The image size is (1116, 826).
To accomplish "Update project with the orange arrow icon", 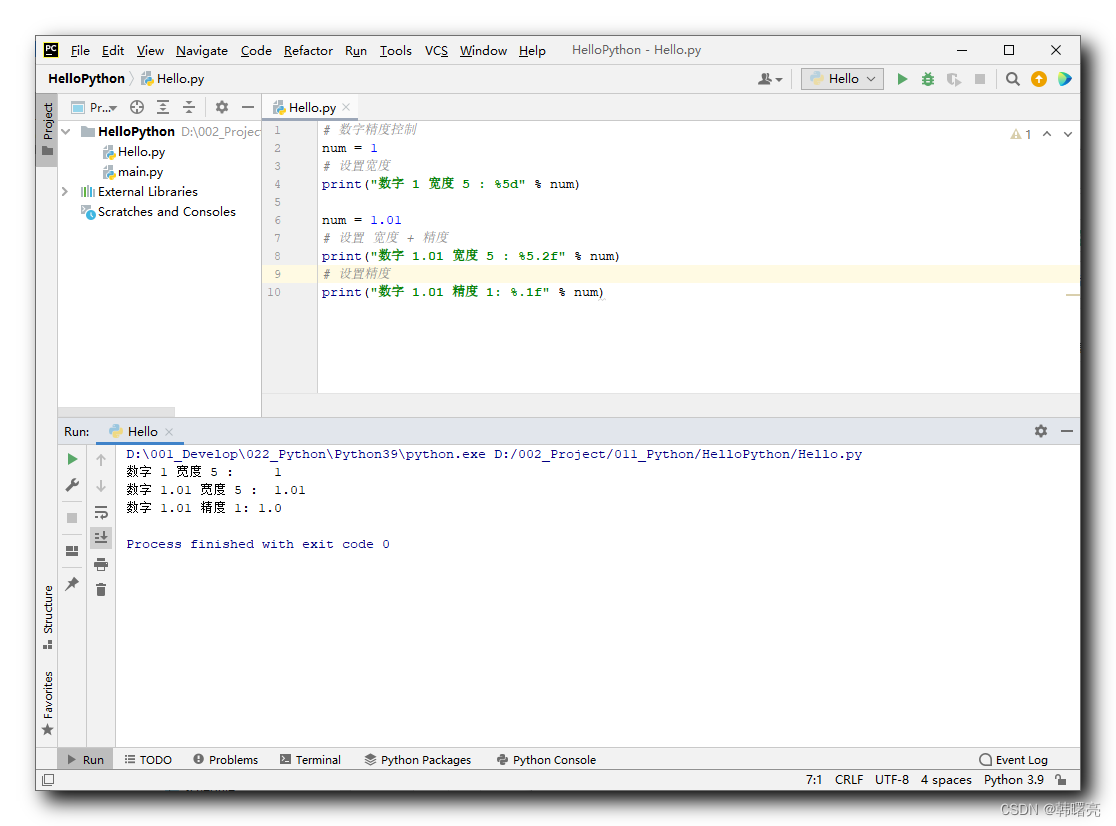I will point(1040,78).
